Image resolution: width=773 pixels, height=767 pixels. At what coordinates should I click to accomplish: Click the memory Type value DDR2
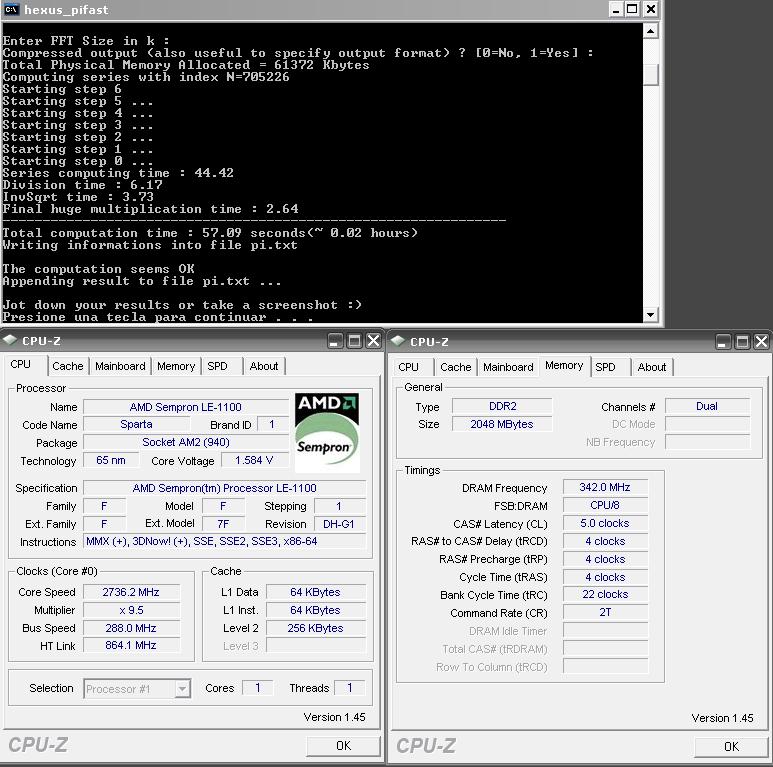tap(502, 406)
